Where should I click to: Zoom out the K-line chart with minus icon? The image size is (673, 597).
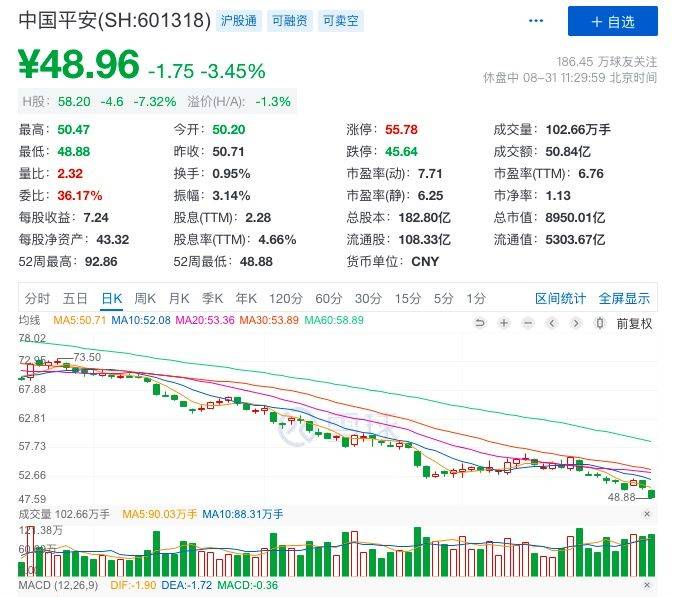[528, 322]
